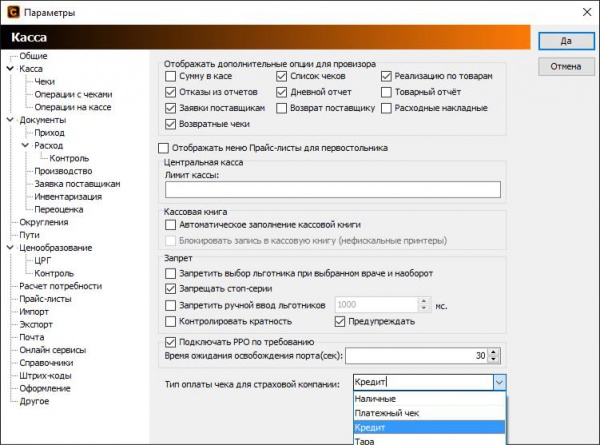Toggle the Запрещать стоп-серии checkbox
Screen dimensions: 600x445
171,289
